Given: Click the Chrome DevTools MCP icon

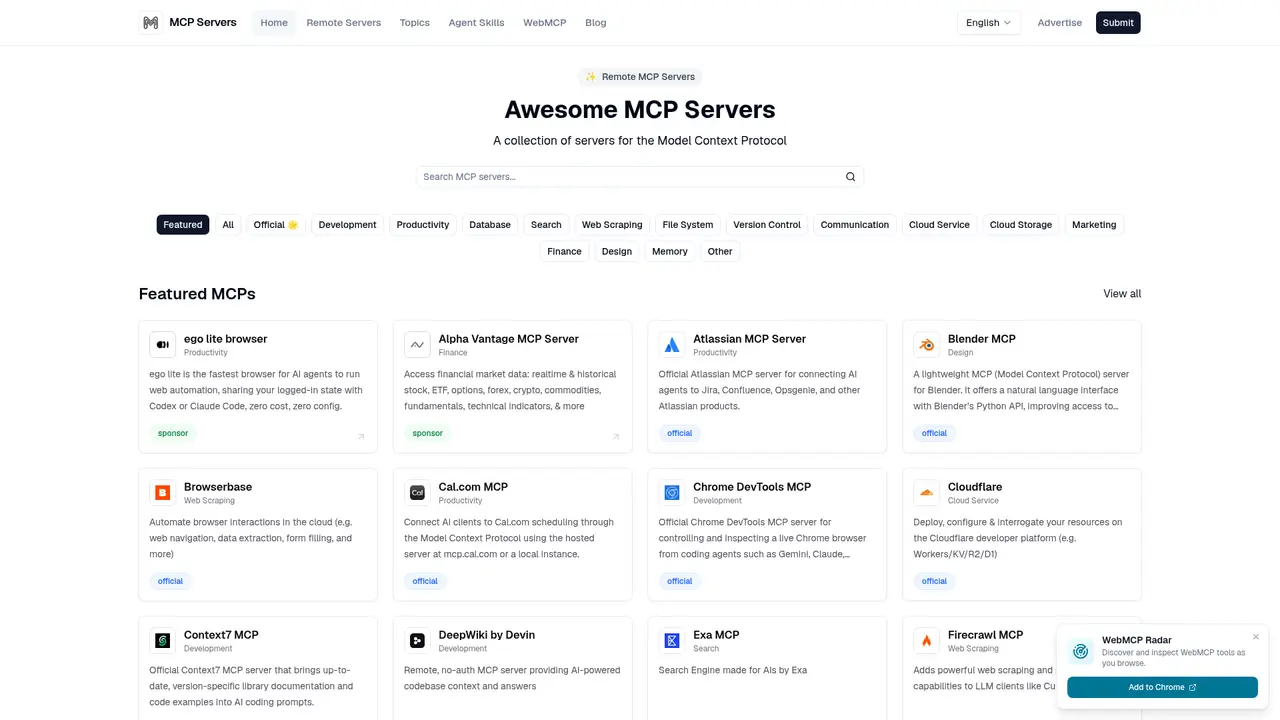Looking at the screenshot, I should click(x=672, y=493).
